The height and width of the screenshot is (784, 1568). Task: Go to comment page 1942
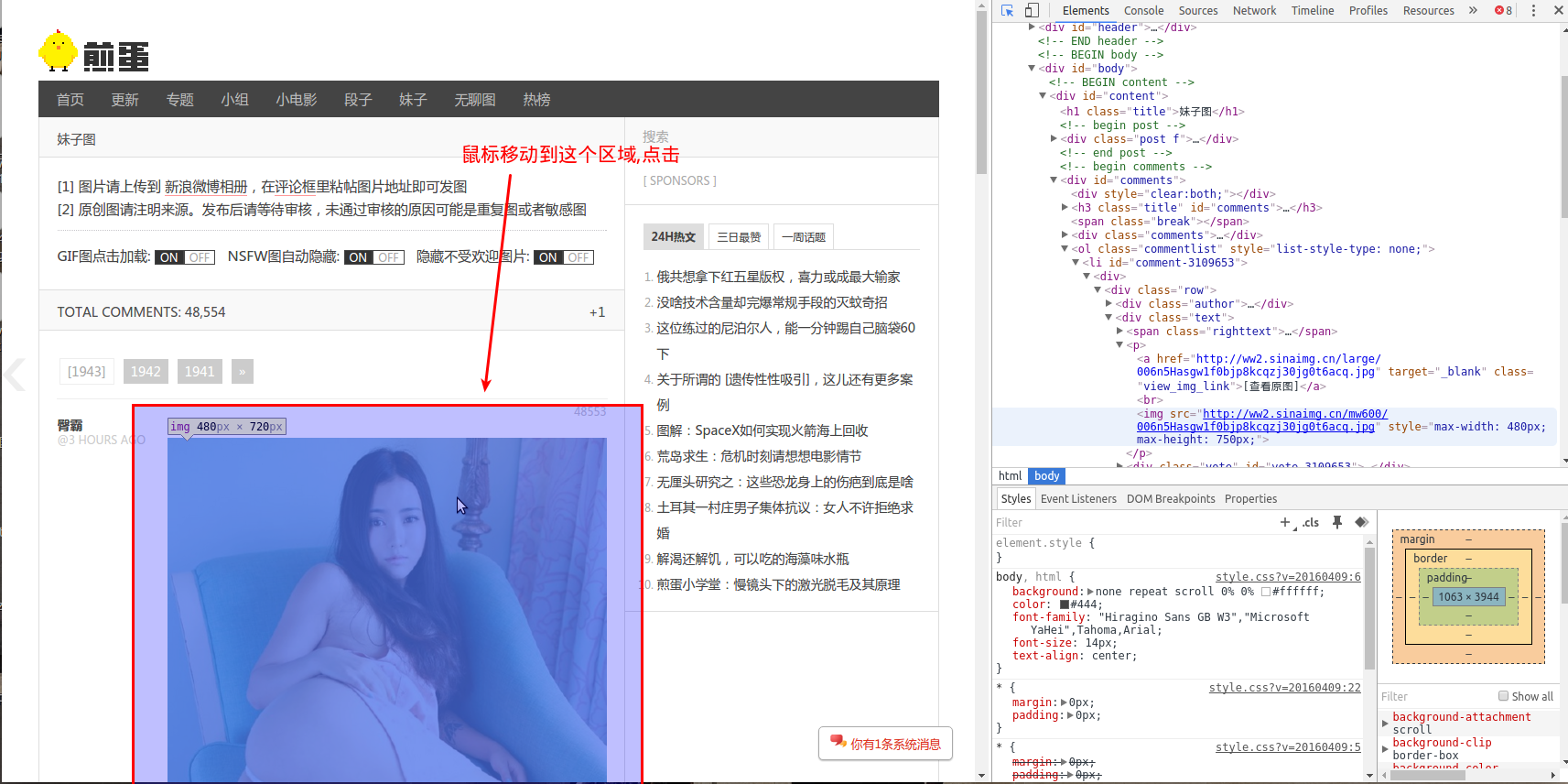(x=146, y=371)
